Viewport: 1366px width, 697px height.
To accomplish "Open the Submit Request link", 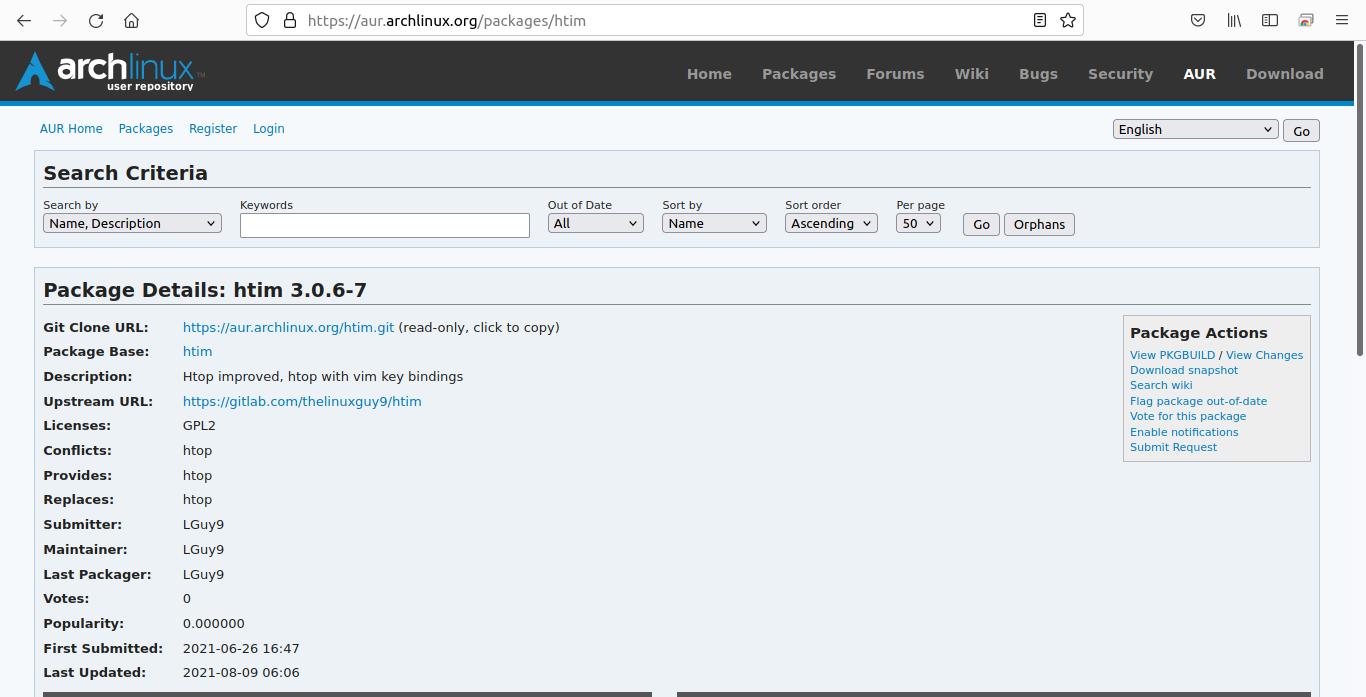I will 1173,447.
